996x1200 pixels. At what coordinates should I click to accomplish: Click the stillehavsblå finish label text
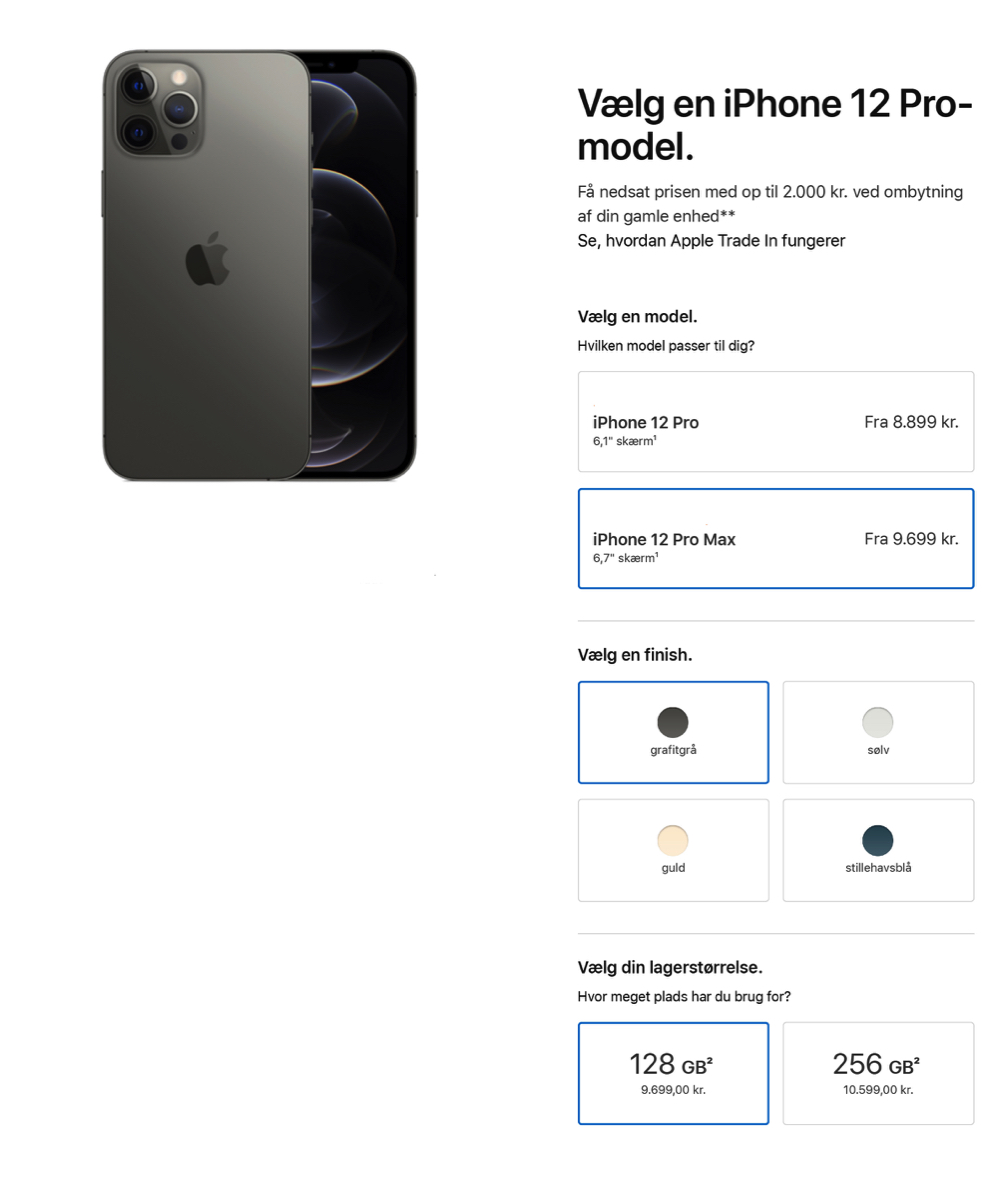(x=878, y=867)
